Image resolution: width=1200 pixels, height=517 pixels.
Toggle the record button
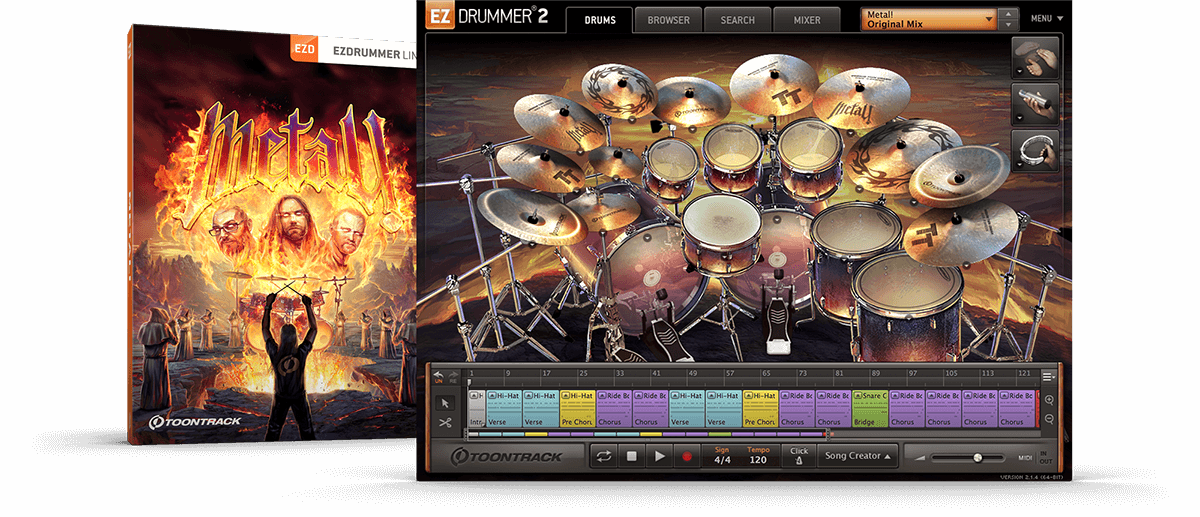click(x=686, y=456)
